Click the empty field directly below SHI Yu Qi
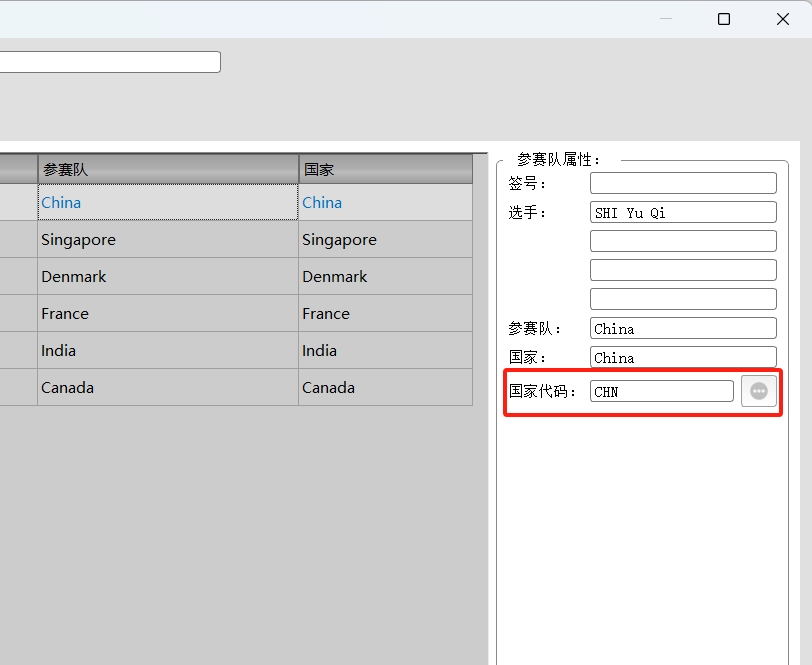The height and width of the screenshot is (665, 812). tap(683, 241)
